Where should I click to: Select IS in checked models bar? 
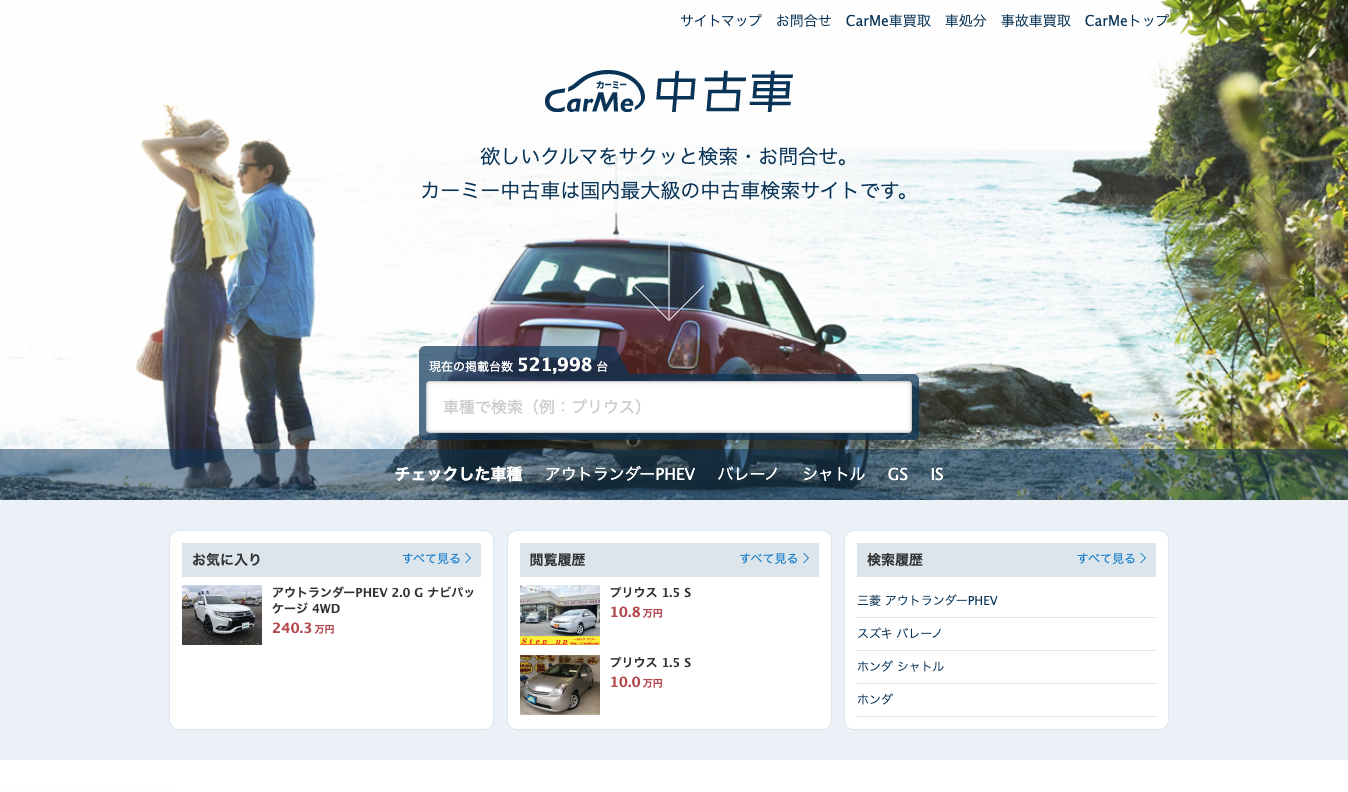[x=937, y=474]
